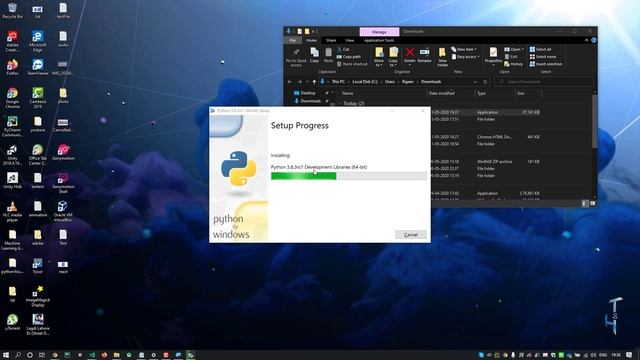Screen dimensions: 640x360
Task: Switch to the Share ribbon tab
Action: 331,40
